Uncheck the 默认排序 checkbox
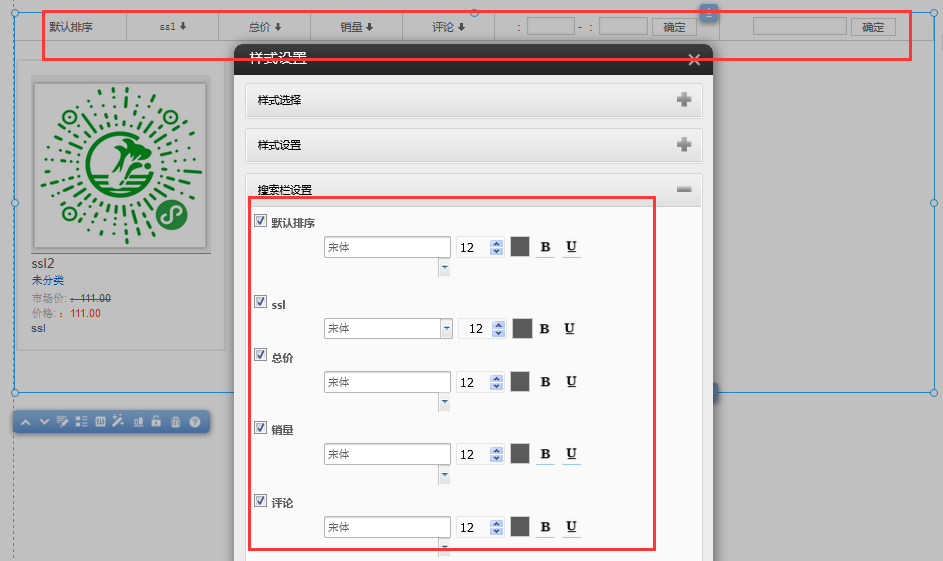 [x=261, y=221]
